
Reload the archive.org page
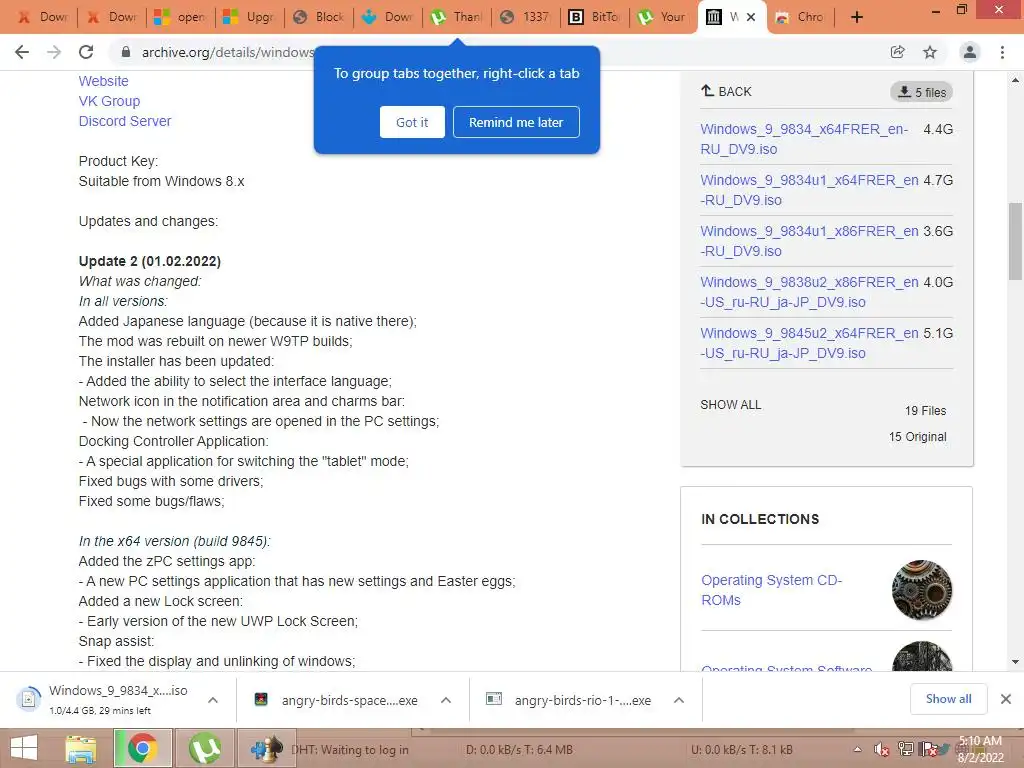pos(86,52)
